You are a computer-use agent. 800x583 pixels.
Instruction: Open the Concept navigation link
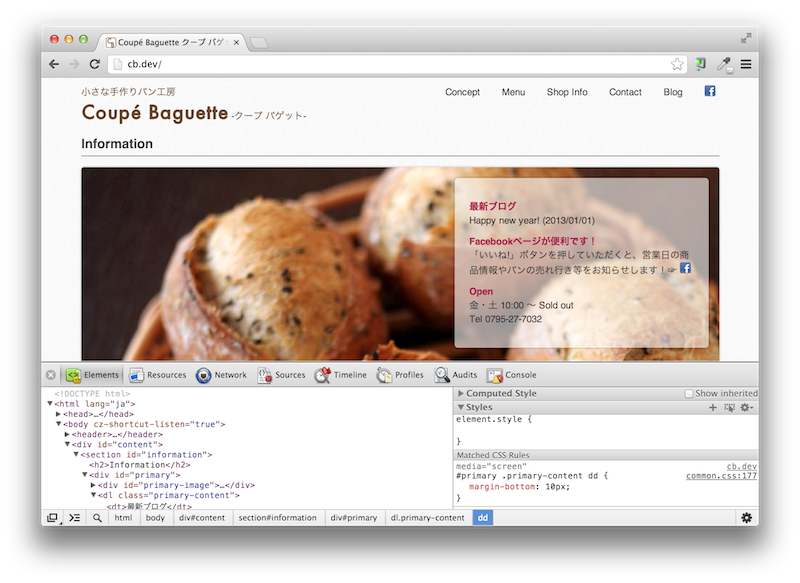(462, 92)
